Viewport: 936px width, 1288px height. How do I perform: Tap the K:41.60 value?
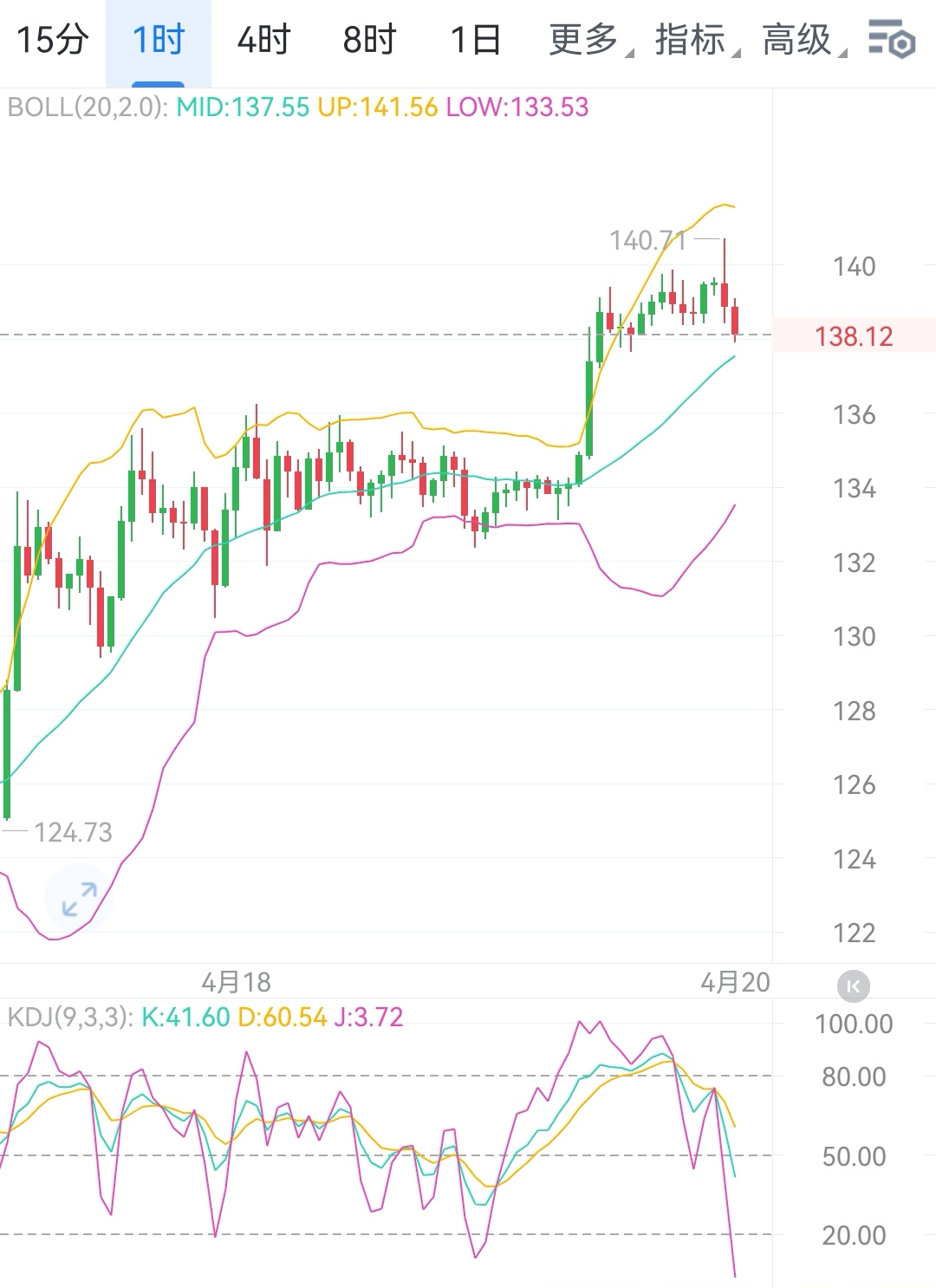(185, 1017)
